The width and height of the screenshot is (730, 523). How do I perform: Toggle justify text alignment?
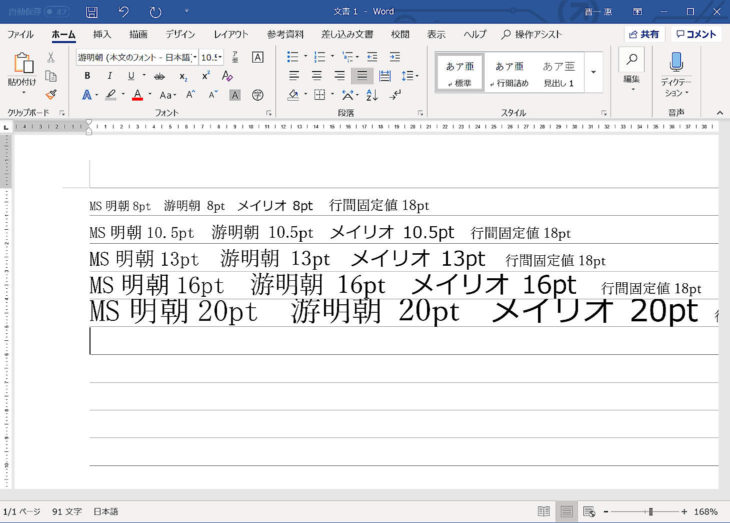pyautogui.click(x=362, y=76)
